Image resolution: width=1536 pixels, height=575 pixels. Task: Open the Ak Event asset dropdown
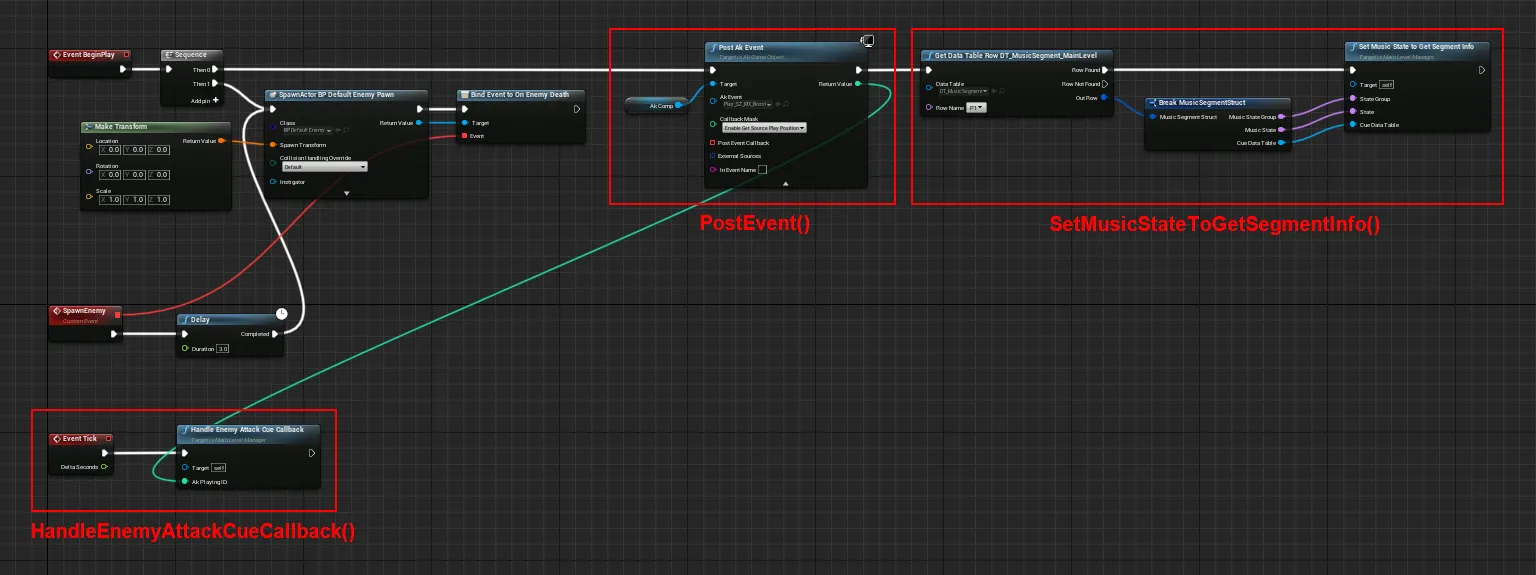click(x=747, y=104)
